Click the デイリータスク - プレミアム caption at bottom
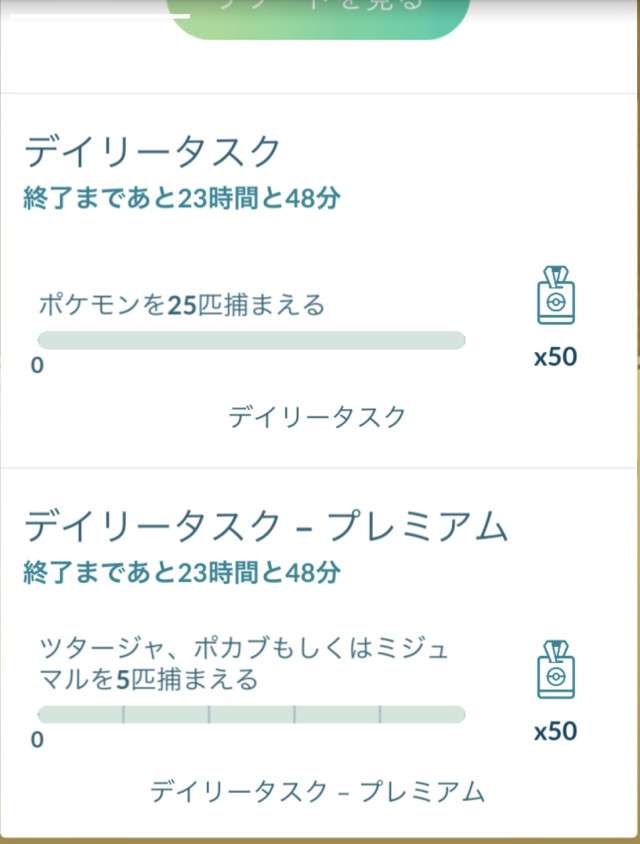640x844 pixels. pyautogui.click(x=317, y=792)
